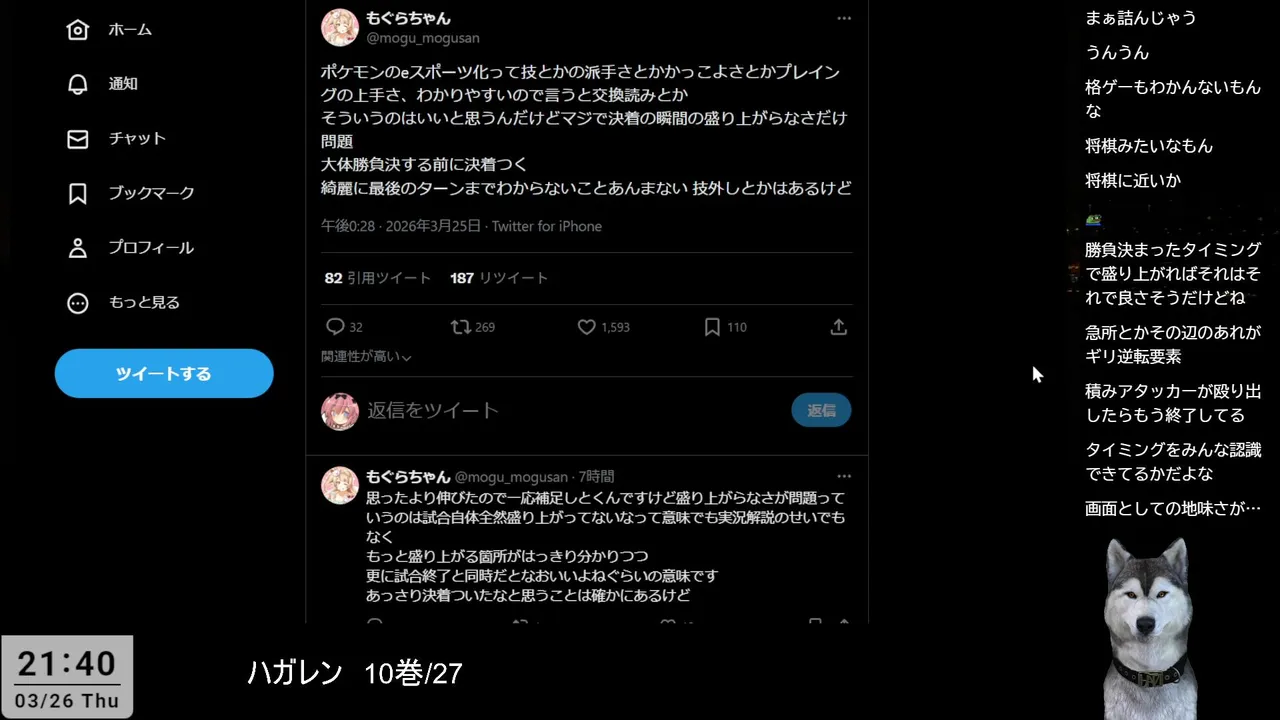This screenshot has height=720, width=1280.
Task: Open the 187 リツイート link
Action: coord(499,278)
